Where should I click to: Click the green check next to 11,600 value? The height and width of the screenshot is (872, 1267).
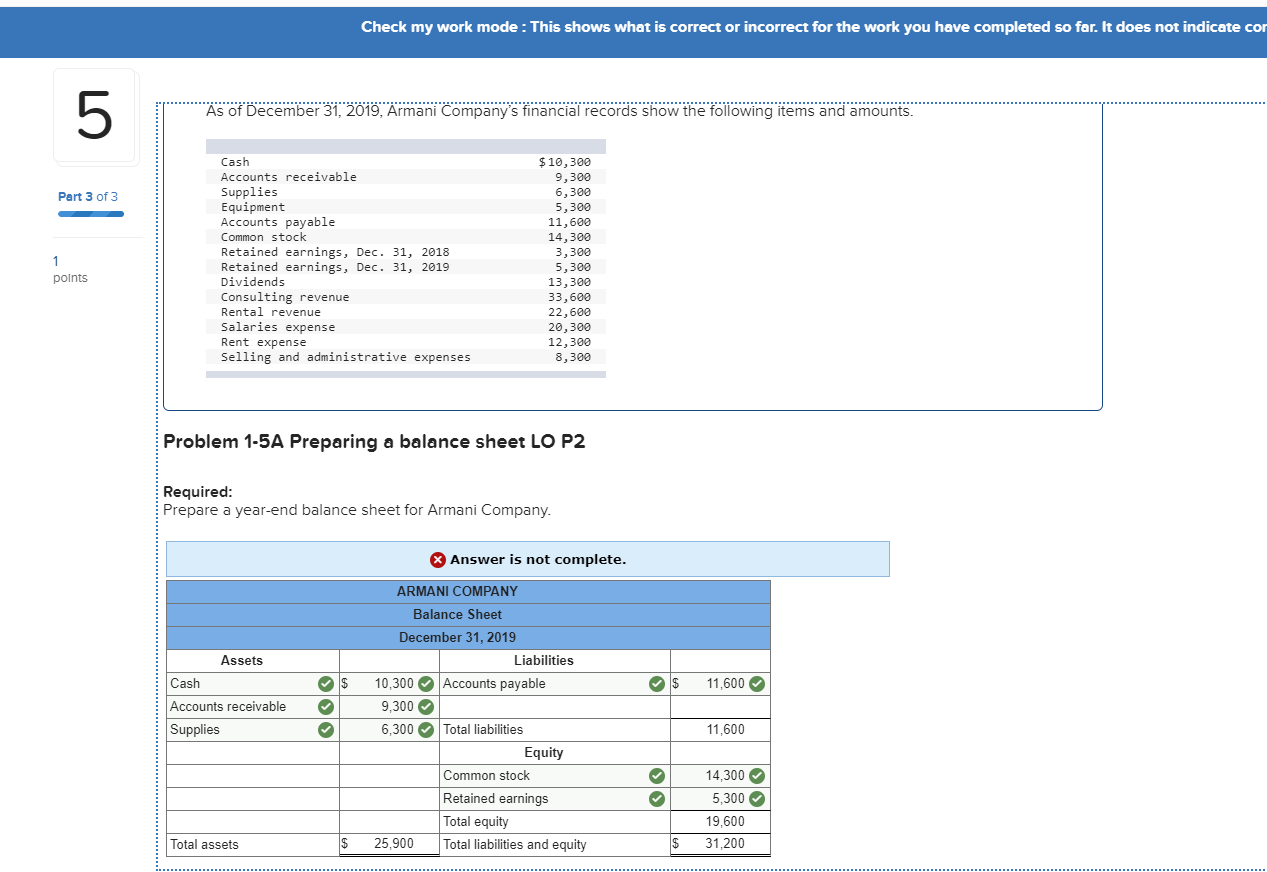click(x=756, y=684)
